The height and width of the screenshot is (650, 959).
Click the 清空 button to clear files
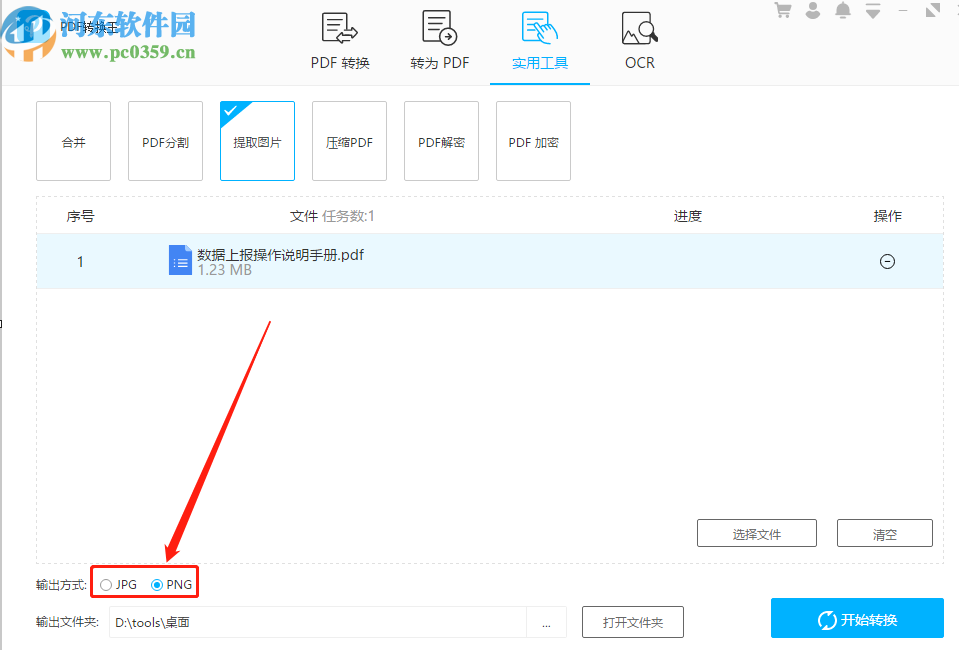pos(884,533)
